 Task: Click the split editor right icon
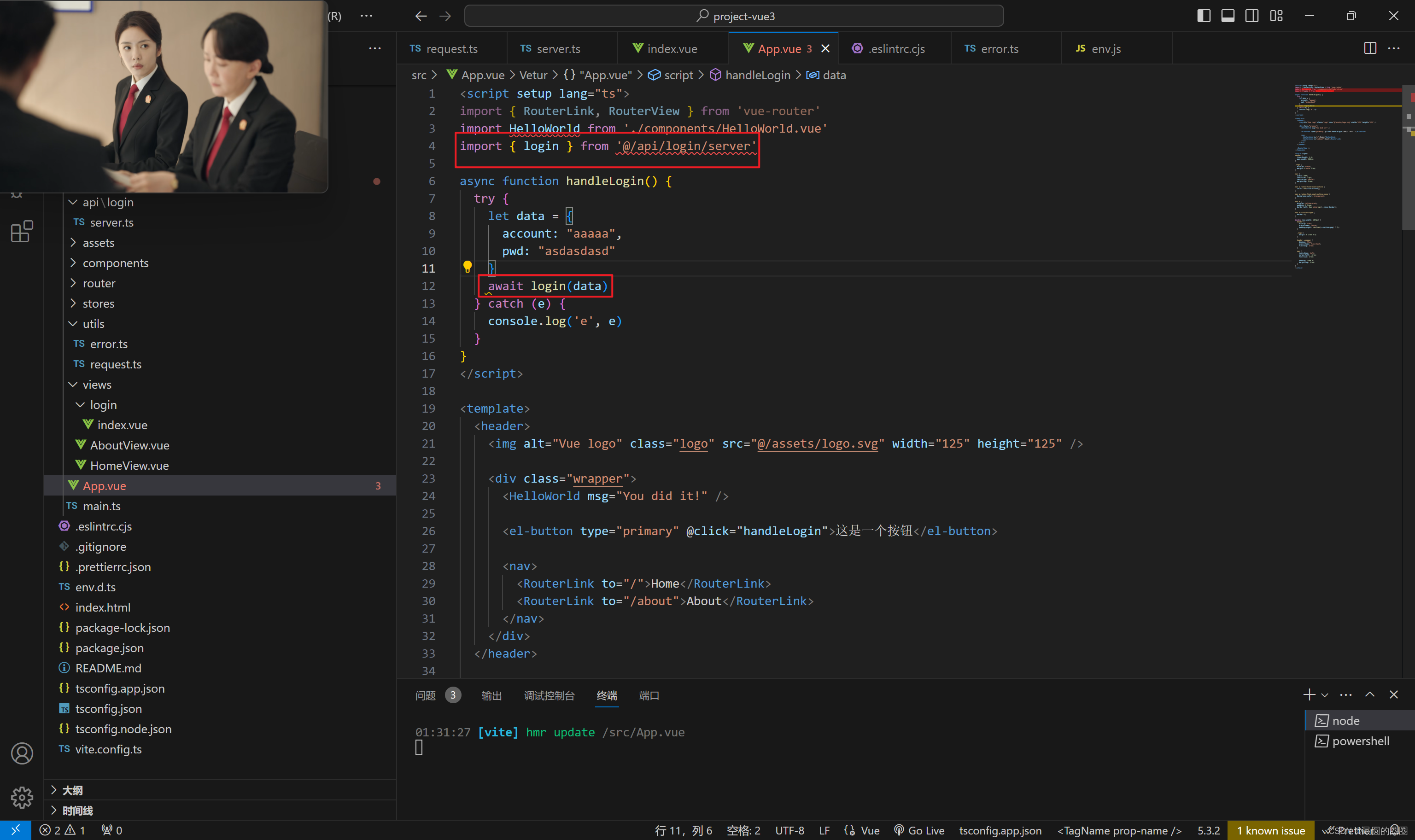tap(1370, 48)
